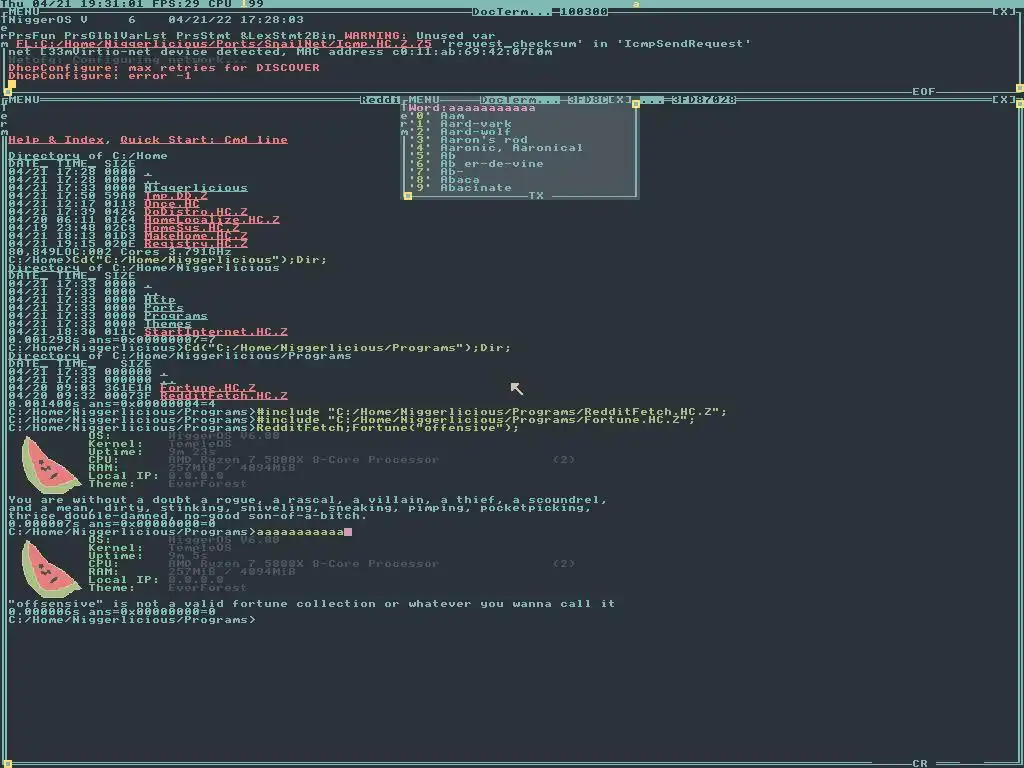Open the Programs directory entry

[176, 316]
